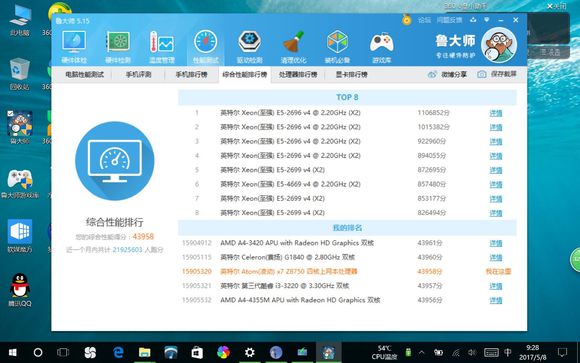Toggle the 中 input method indicator
Image resolution: width=580 pixels, height=363 pixels.
(508, 352)
